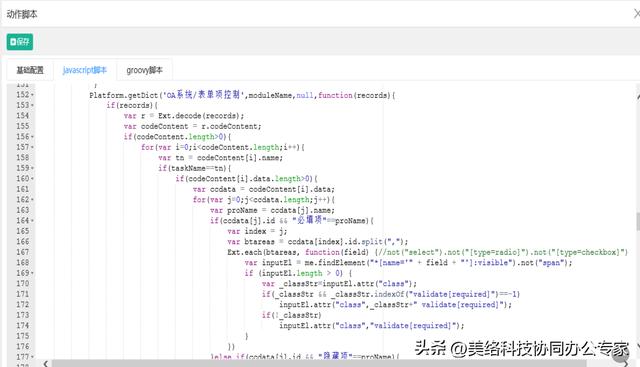Open the groovy脚本 tab
Viewport: 640px width, 367px height.
point(144,70)
